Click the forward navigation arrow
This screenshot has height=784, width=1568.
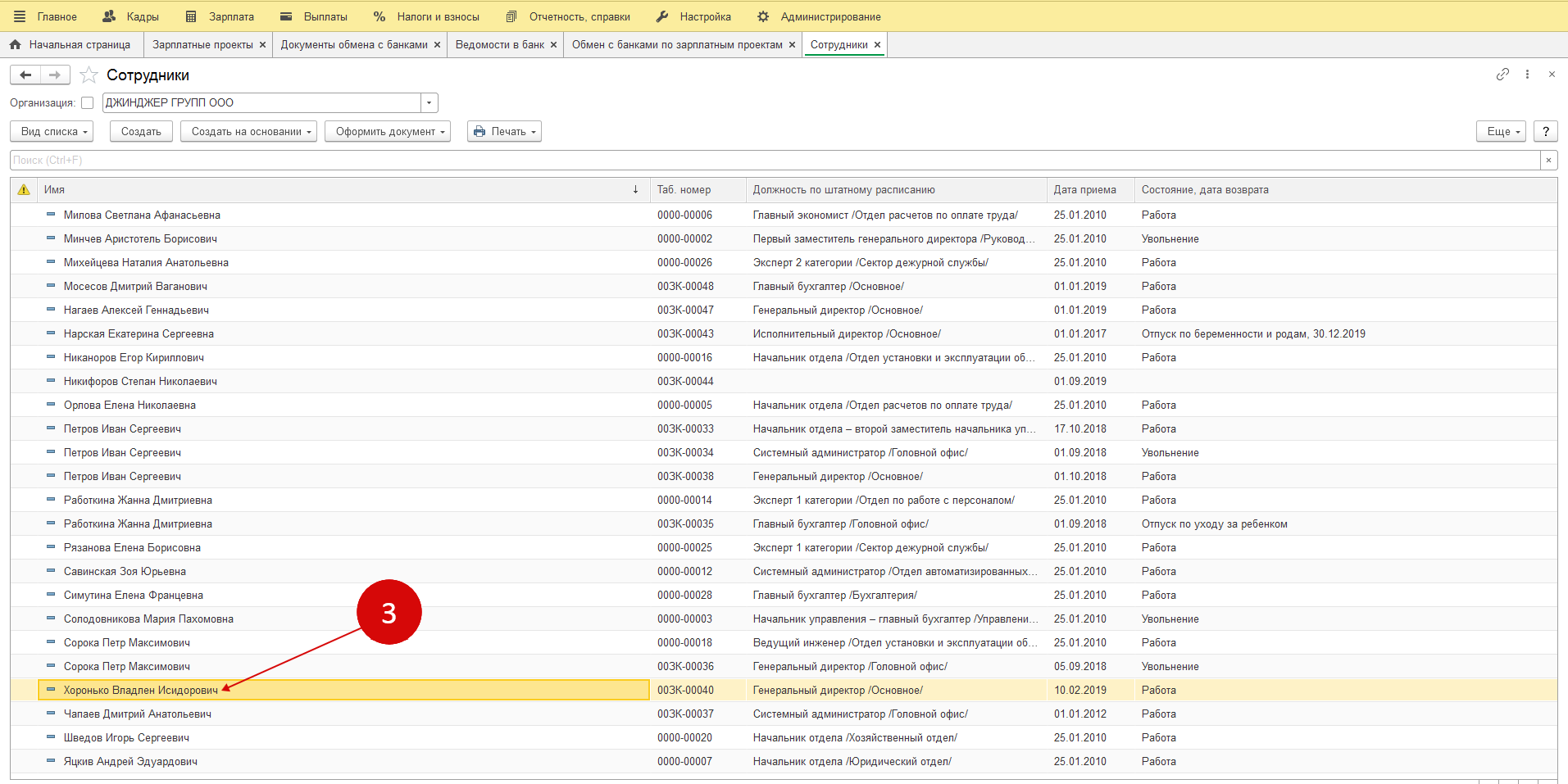tap(55, 75)
